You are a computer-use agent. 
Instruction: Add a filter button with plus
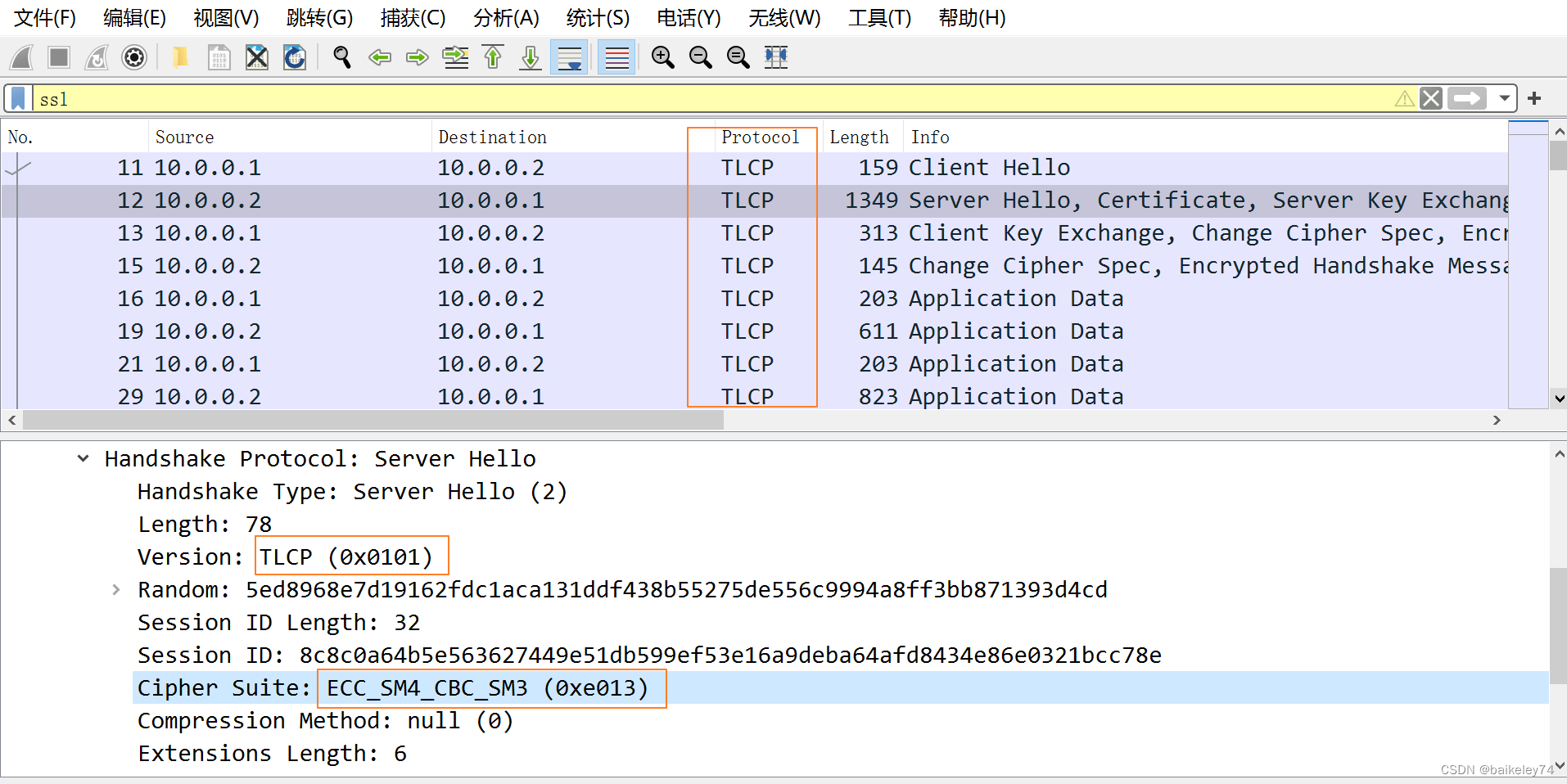[1534, 99]
